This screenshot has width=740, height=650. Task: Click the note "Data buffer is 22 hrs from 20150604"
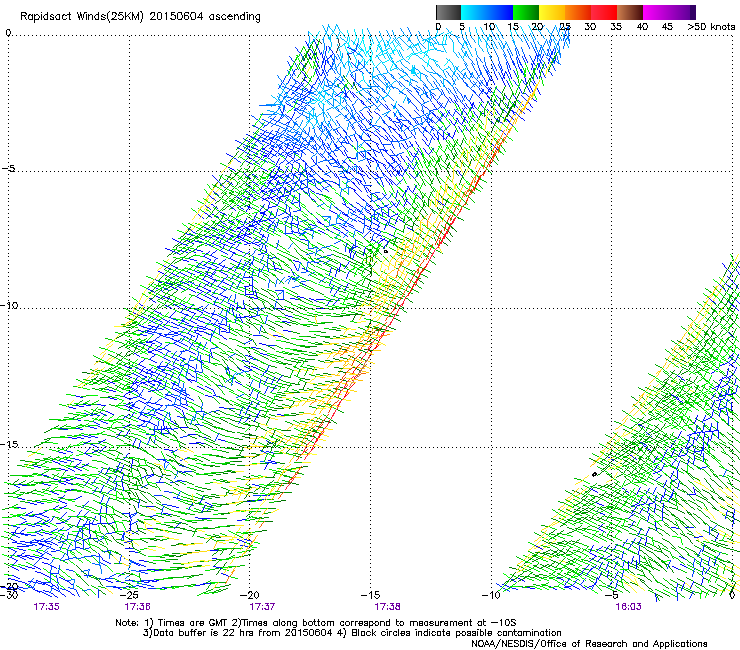[x=243, y=633]
